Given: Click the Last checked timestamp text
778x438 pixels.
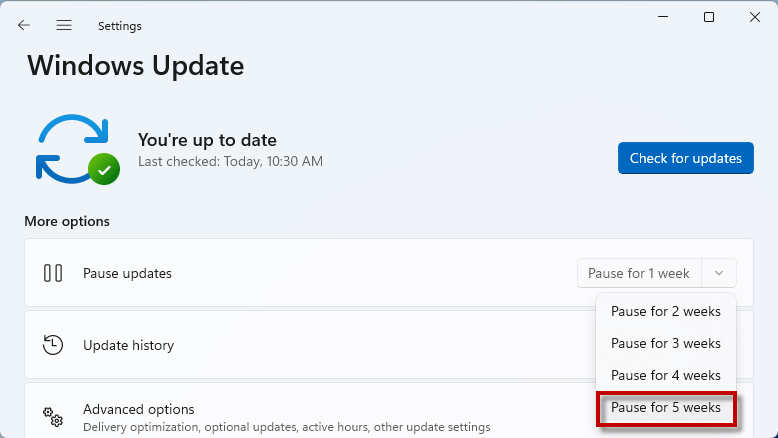Looking at the screenshot, I should 230,162.
